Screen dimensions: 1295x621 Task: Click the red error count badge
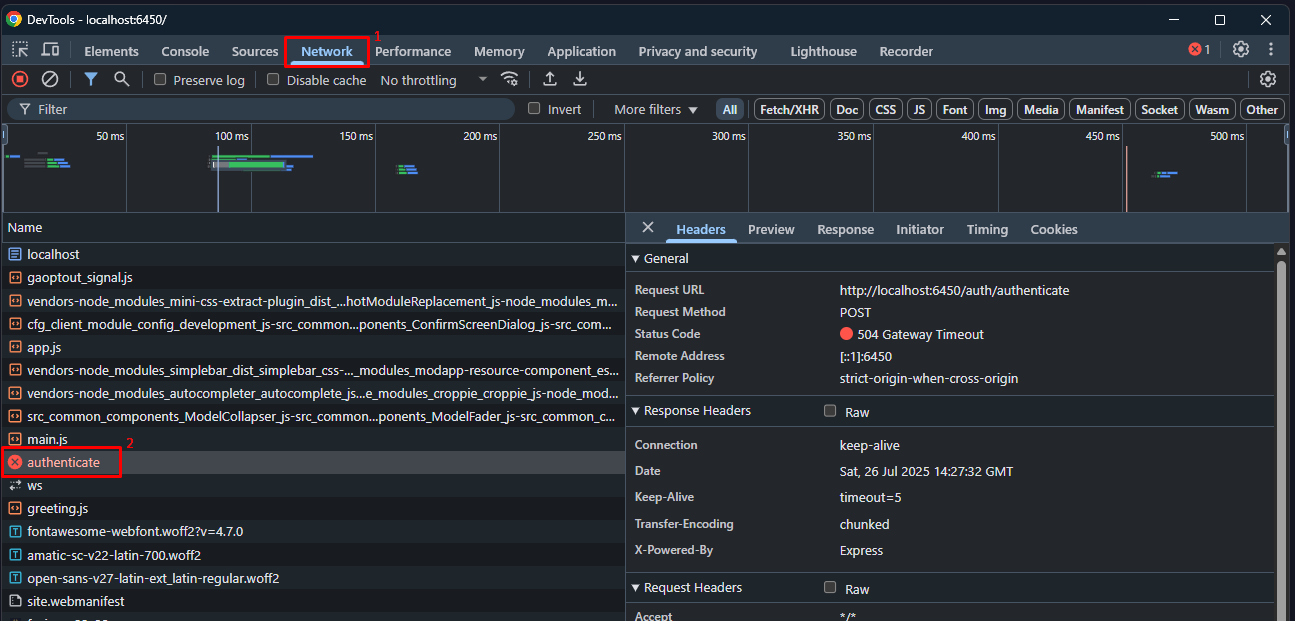click(x=1199, y=49)
